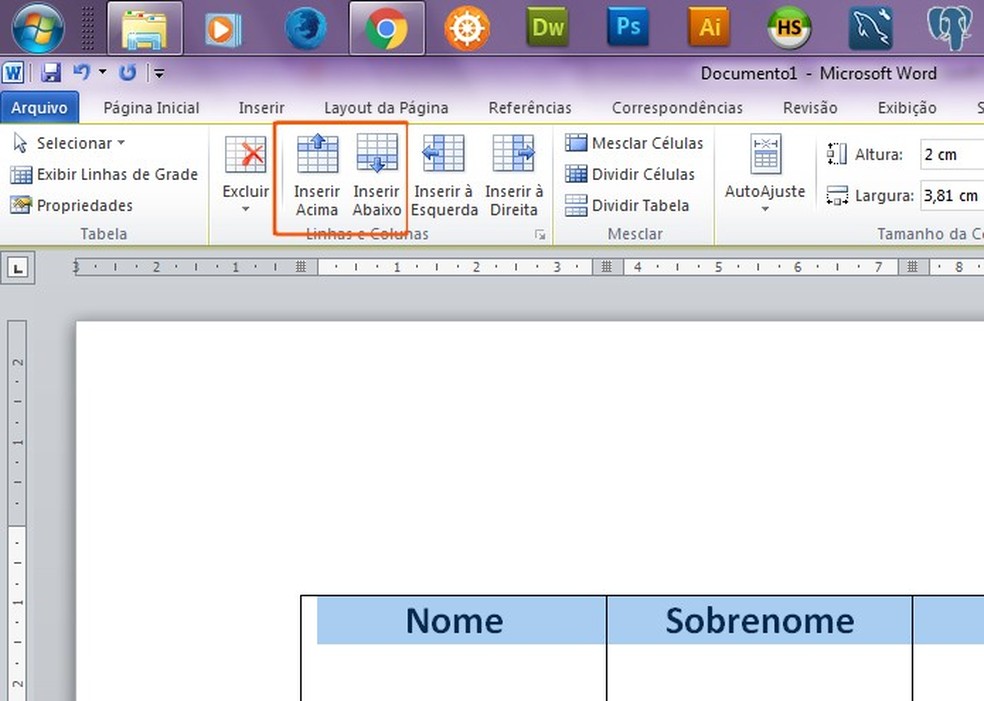Open Linhas e Colunas dialog launcher

[540, 235]
